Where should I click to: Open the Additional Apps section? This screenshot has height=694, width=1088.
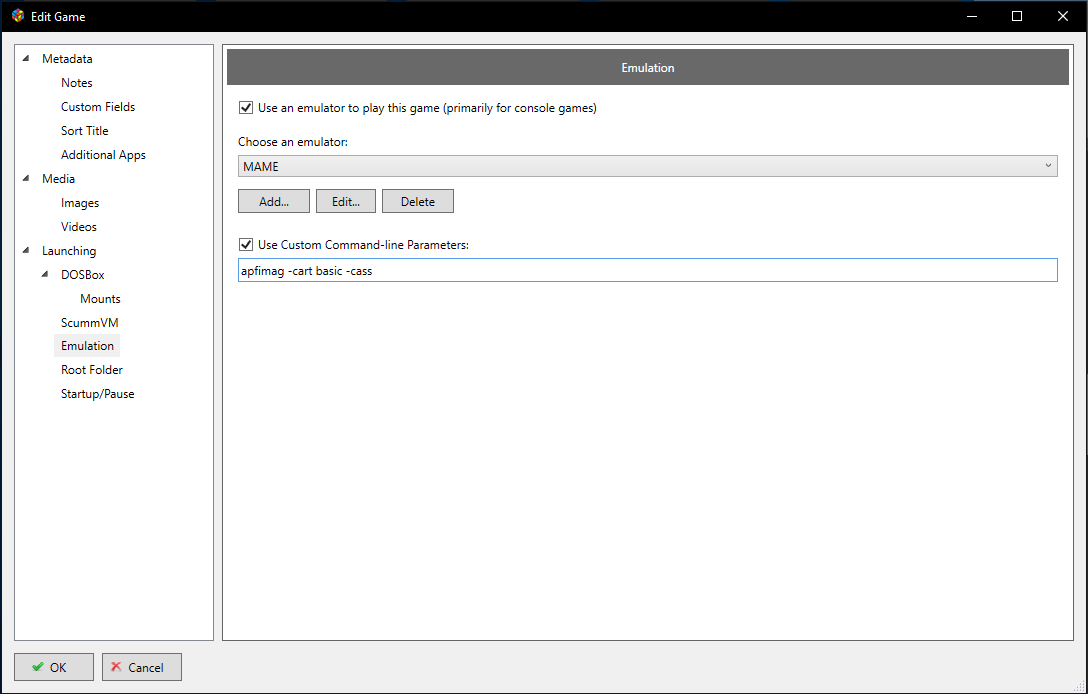(103, 155)
